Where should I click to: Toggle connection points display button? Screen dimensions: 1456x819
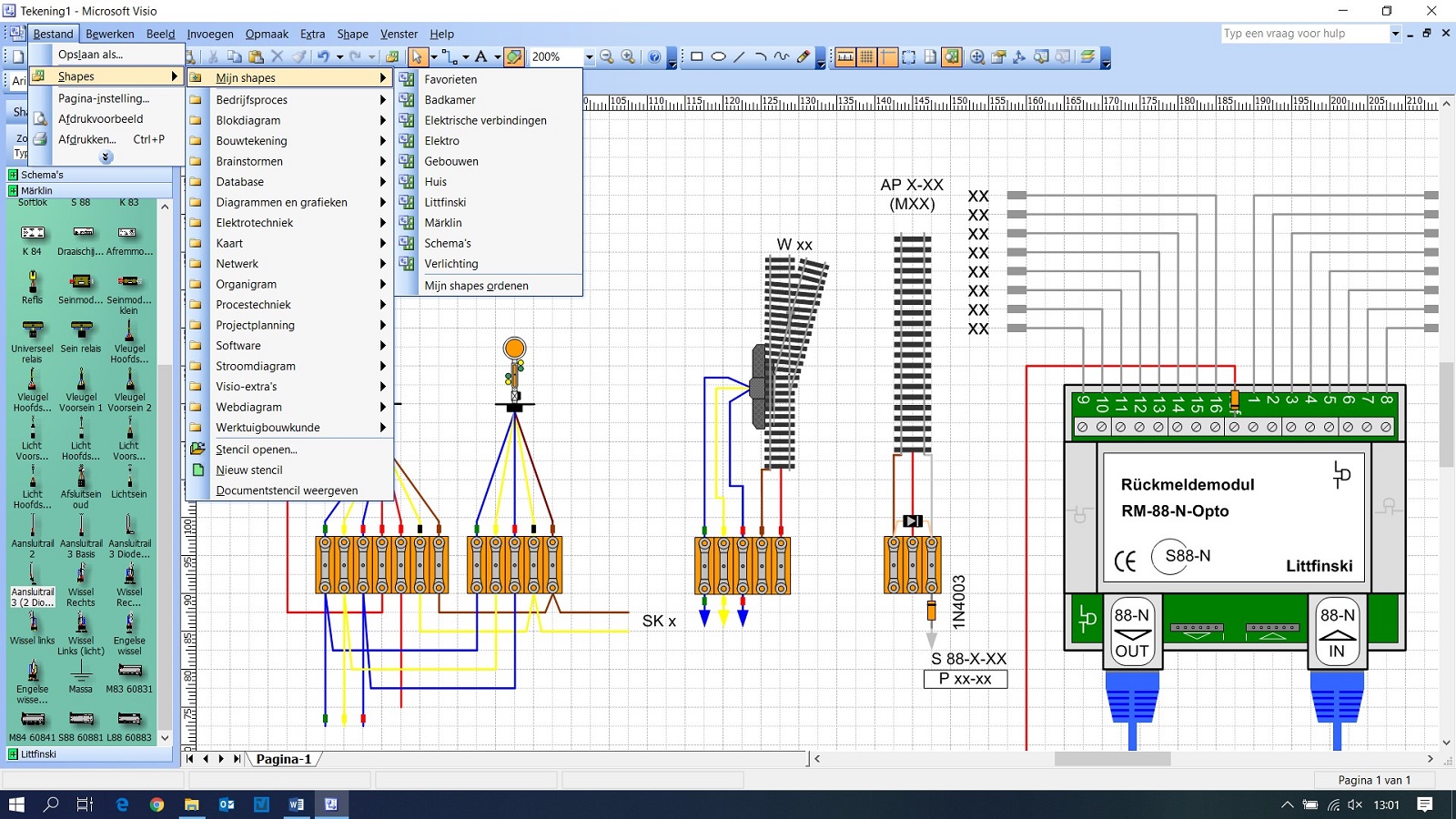coord(908,56)
